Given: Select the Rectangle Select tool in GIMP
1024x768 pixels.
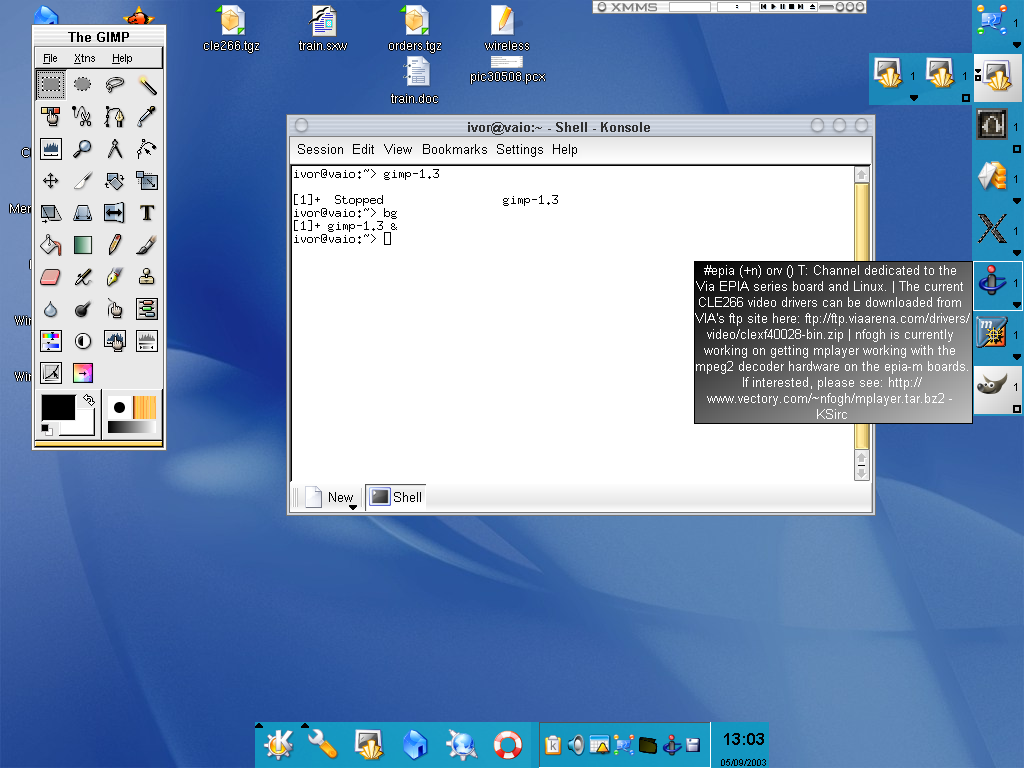Looking at the screenshot, I should pos(50,84).
